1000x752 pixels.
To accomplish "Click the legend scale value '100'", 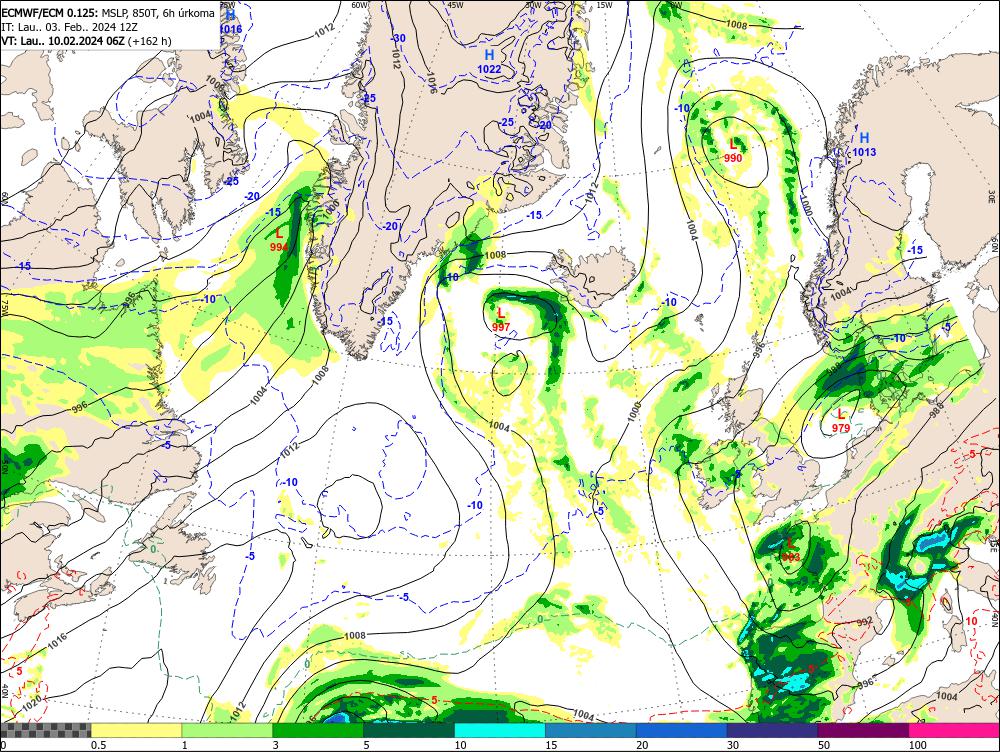I will pyautogui.click(x=917, y=745).
